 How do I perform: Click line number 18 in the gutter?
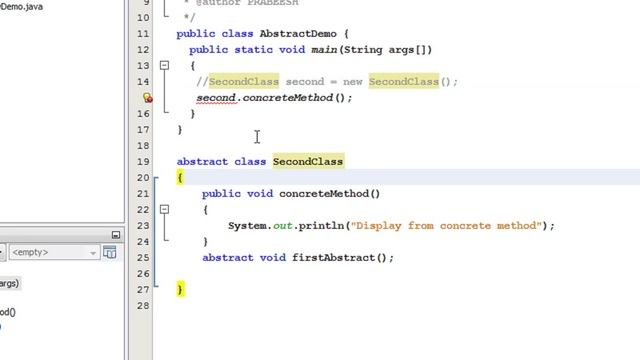(143, 146)
